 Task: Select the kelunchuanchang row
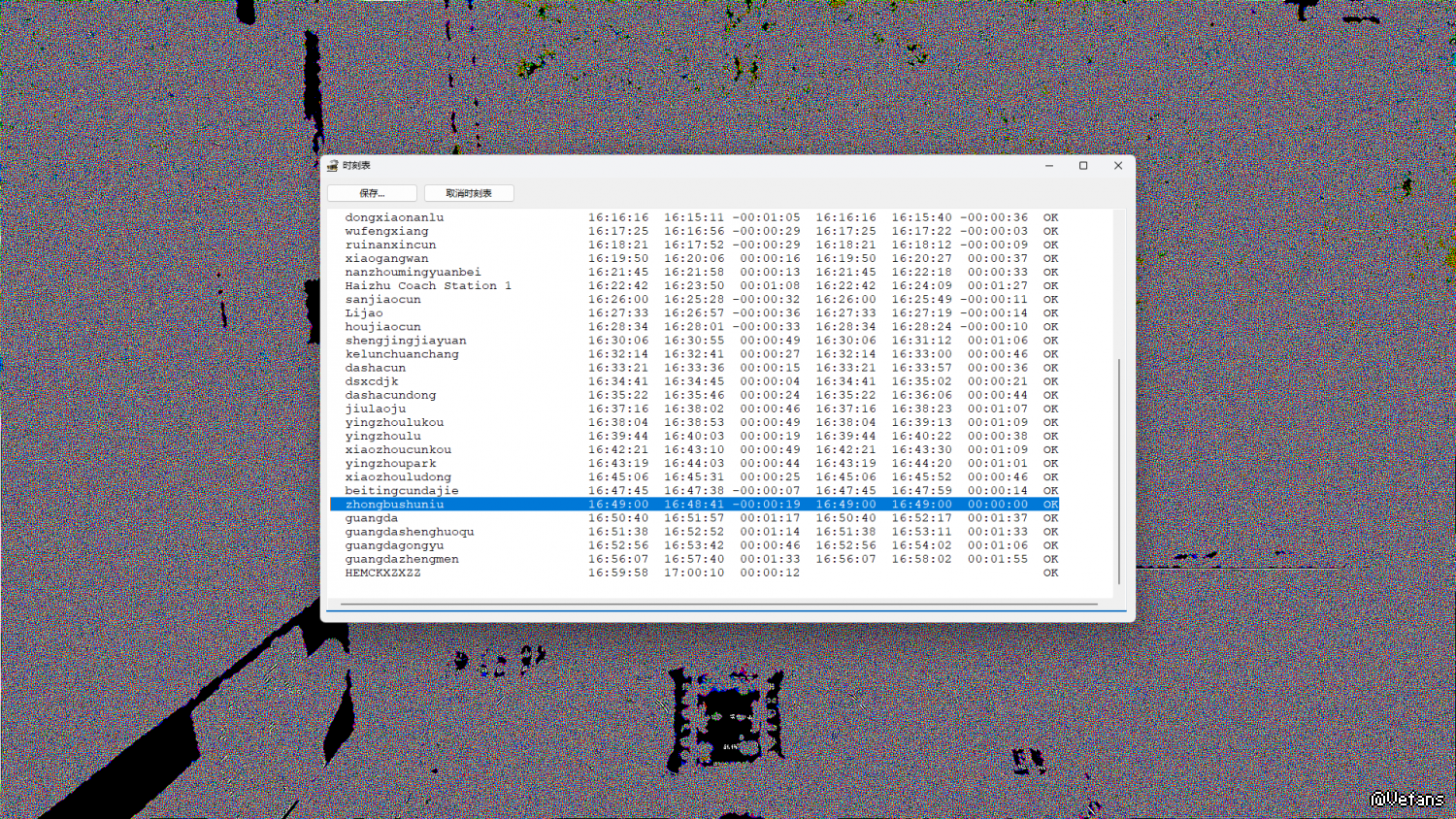(x=694, y=354)
